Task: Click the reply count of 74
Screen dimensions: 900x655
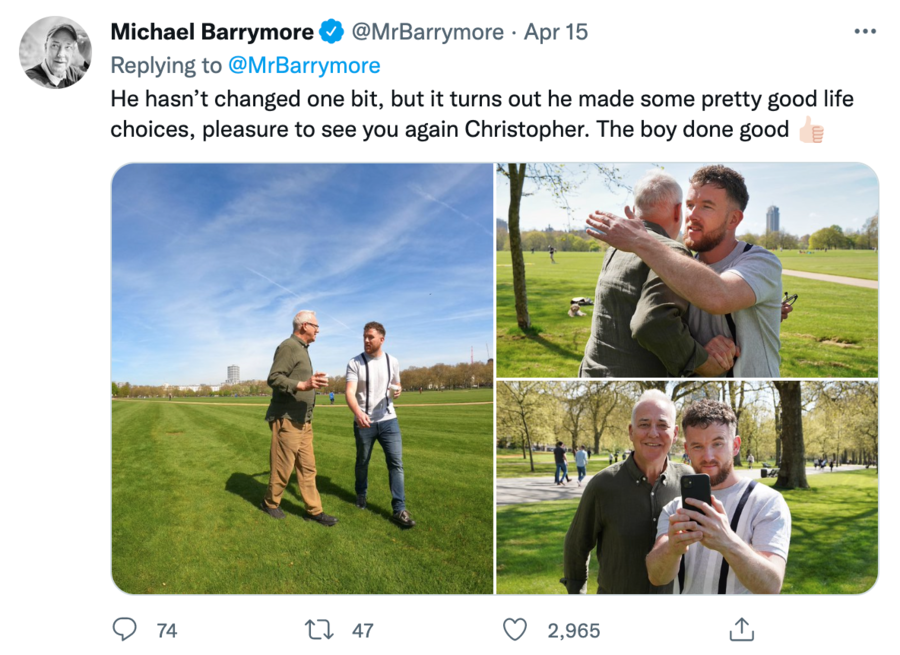Action: tap(167, 630)
